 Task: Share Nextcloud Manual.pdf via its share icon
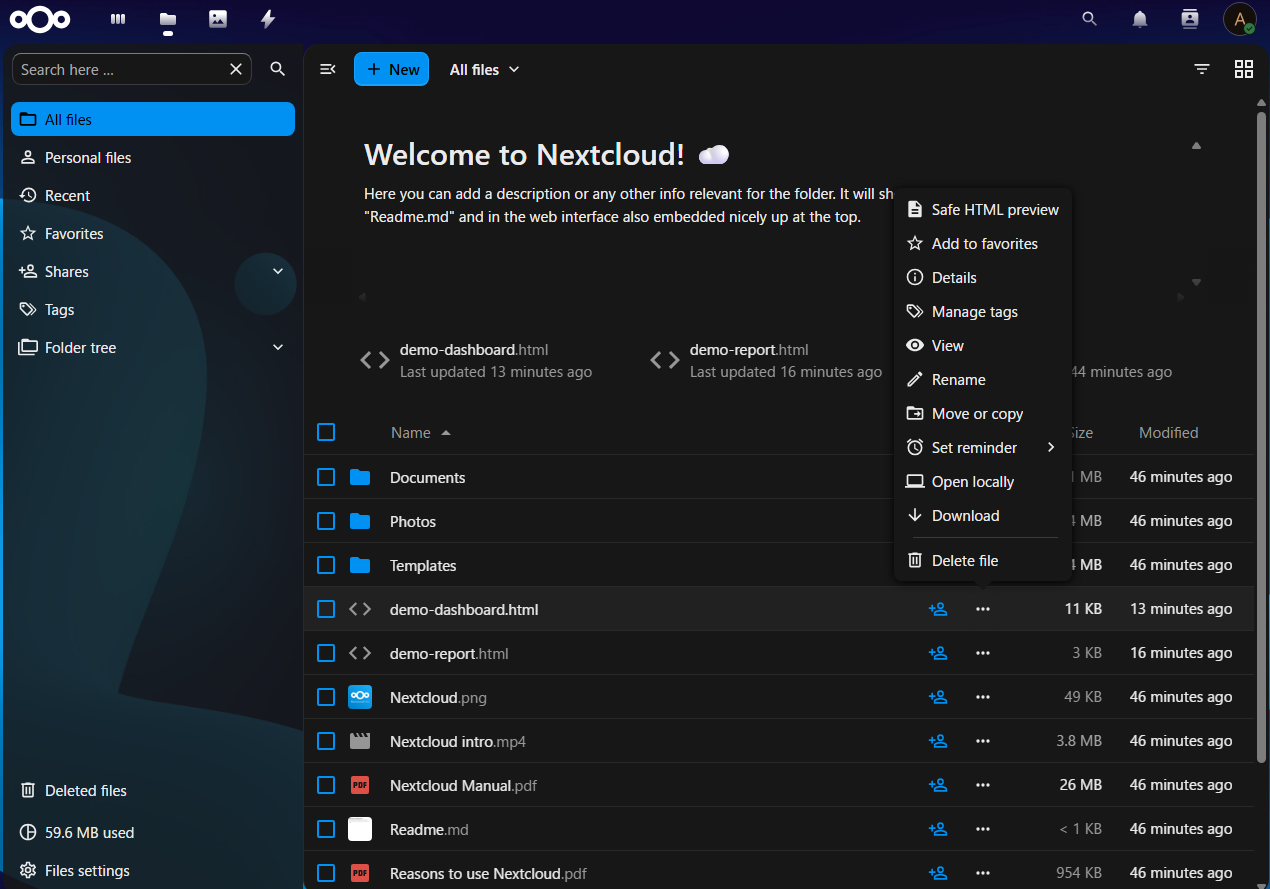938,785
